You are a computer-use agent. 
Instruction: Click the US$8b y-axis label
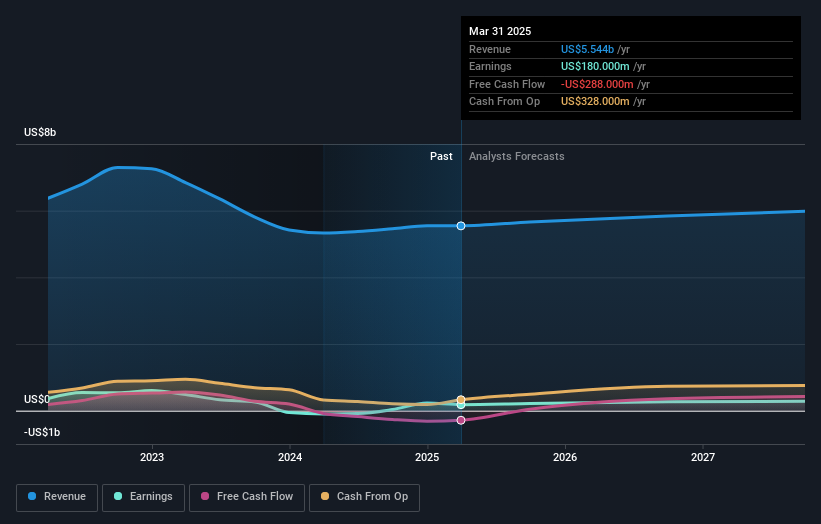pos(40,132)
